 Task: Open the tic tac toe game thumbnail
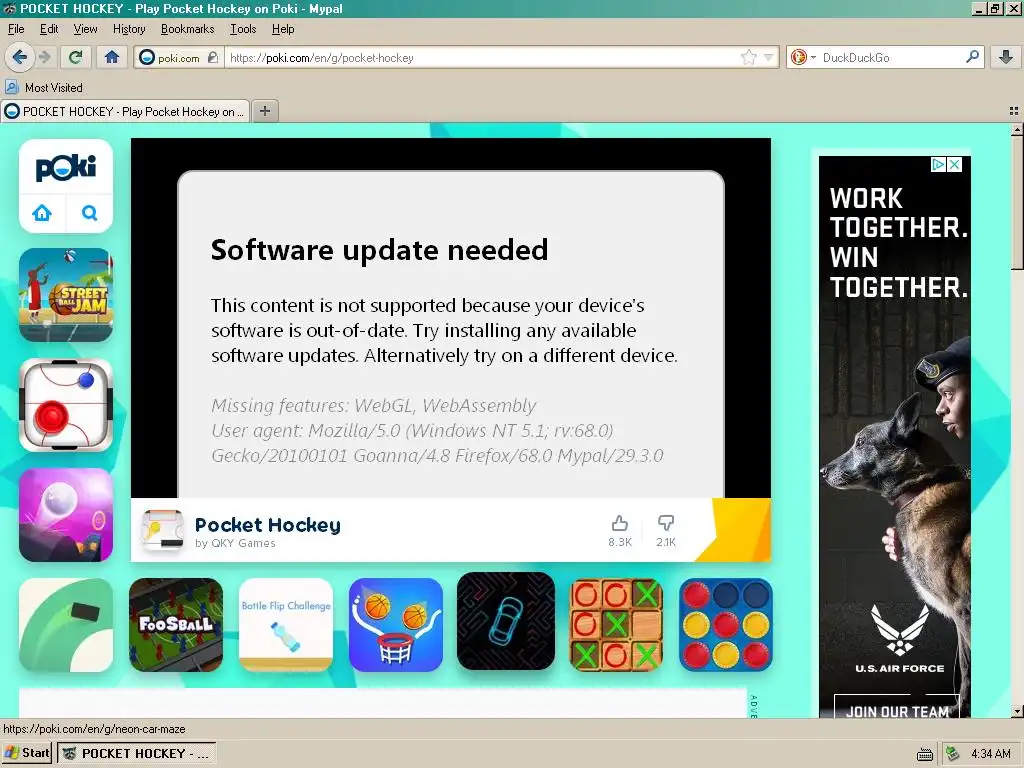coord(616,625)
